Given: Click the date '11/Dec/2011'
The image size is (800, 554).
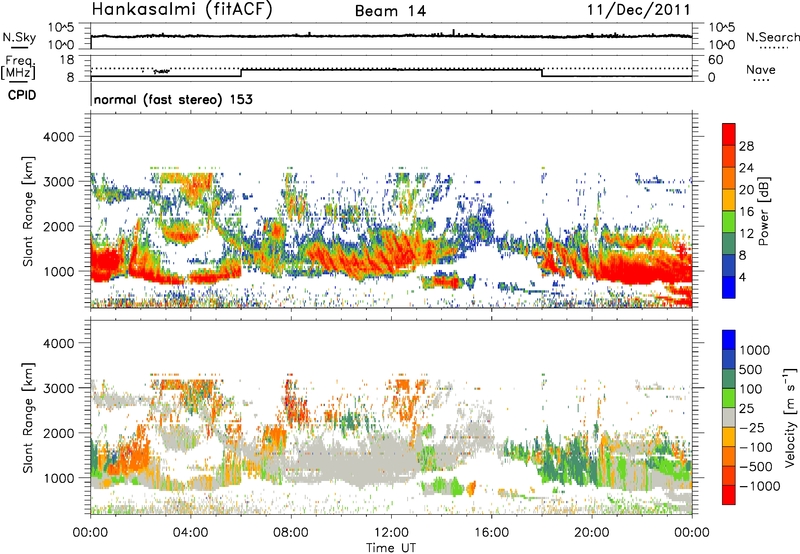Looking at the screenshot, I should tap(638, 9).
